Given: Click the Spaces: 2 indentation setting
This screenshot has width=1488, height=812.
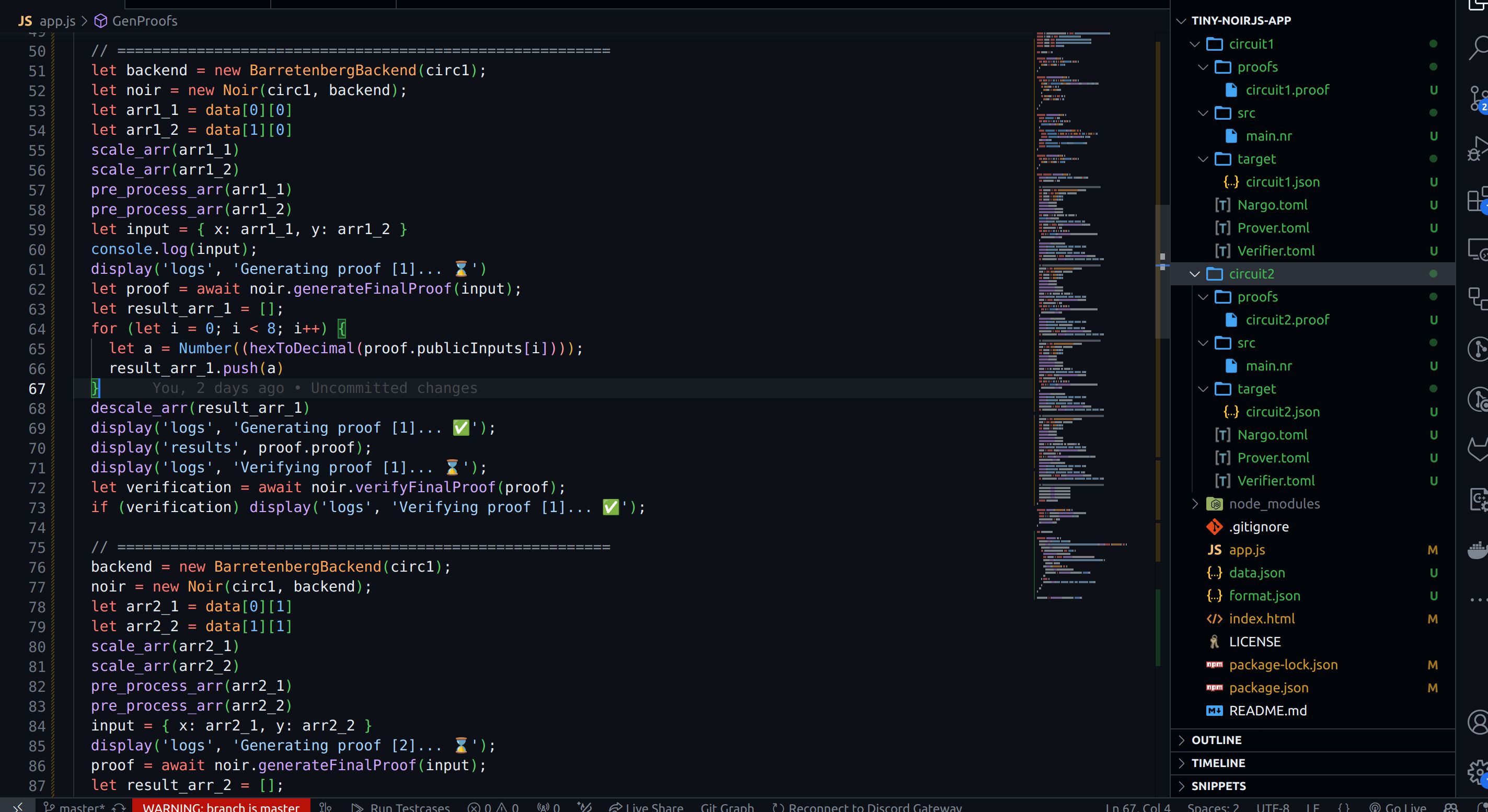Looking at the screenshot, I should [1213, 807].
